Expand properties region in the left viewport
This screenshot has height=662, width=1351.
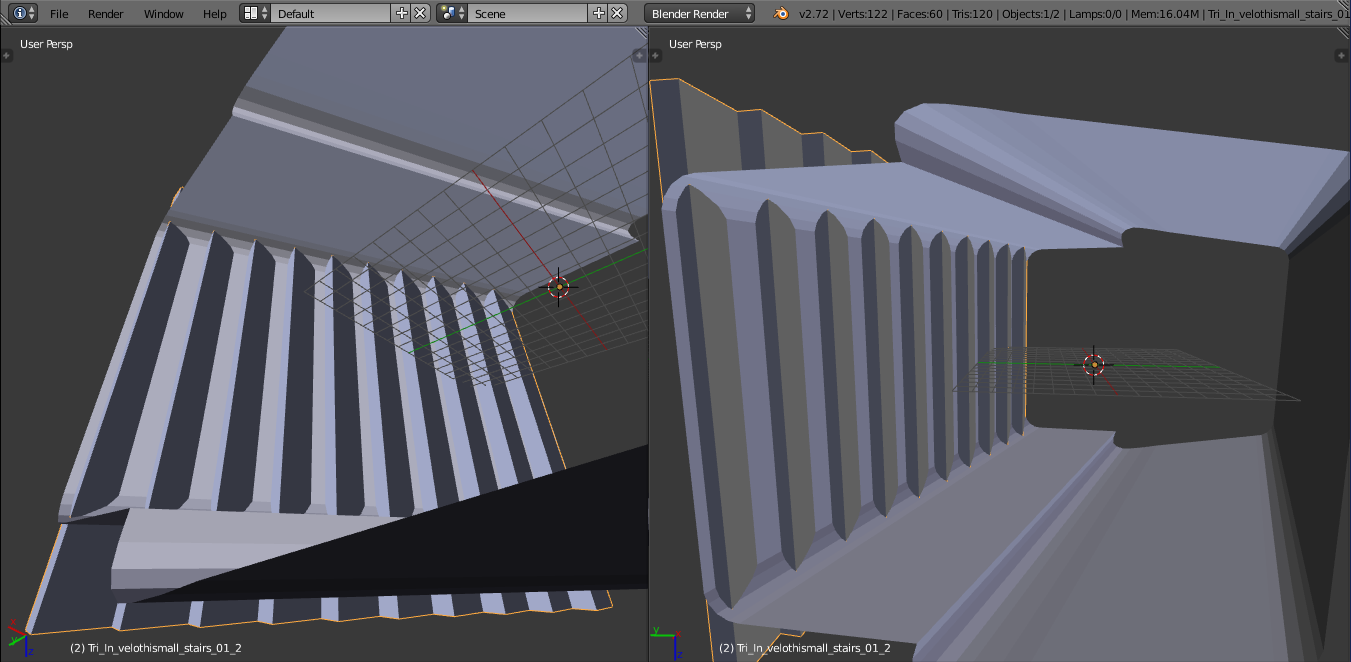coord(640,55)
